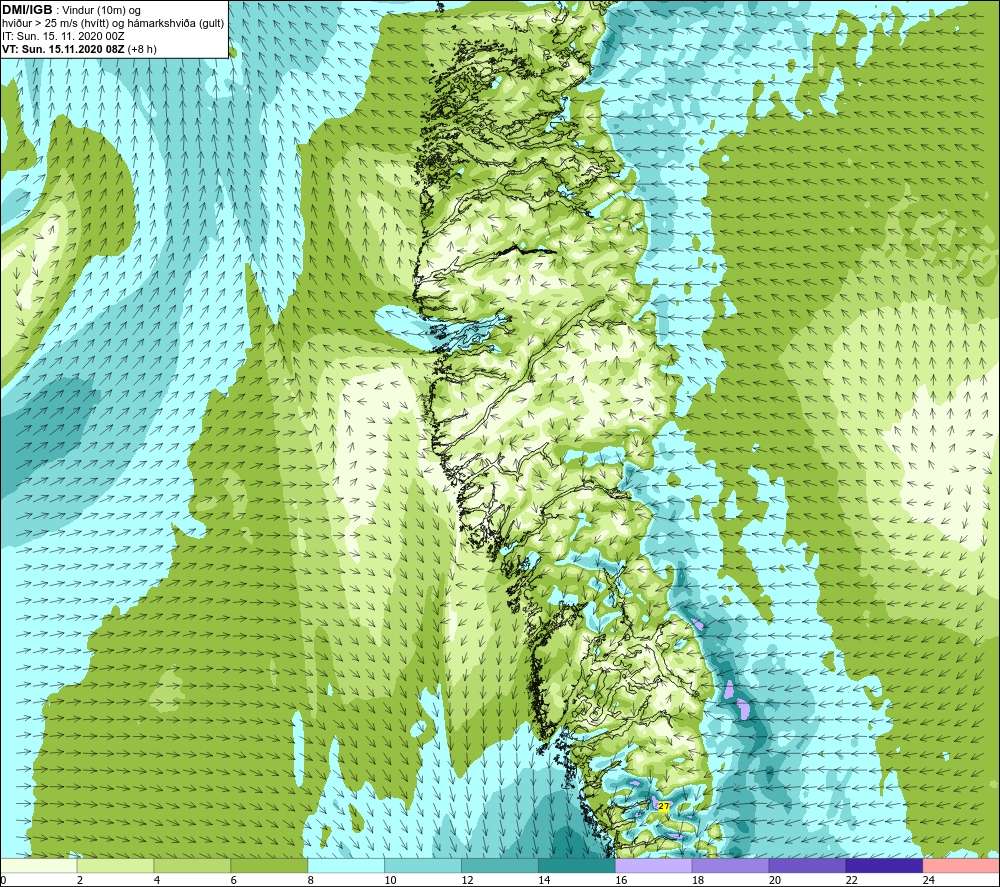Click the 'Vindur (10m) og' heading text
This screenshot has width=1000, height=887.
pos(101,11)
